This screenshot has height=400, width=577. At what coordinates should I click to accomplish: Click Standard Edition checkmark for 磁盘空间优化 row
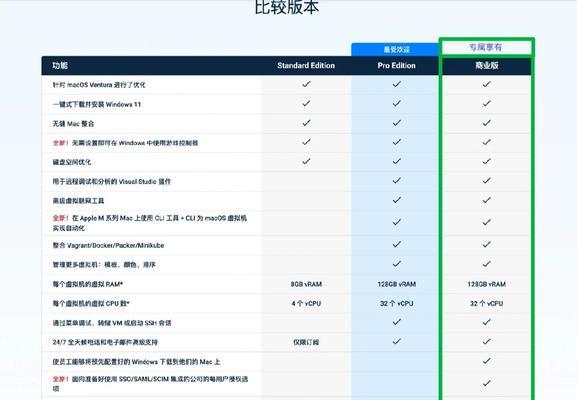(306, 162)
